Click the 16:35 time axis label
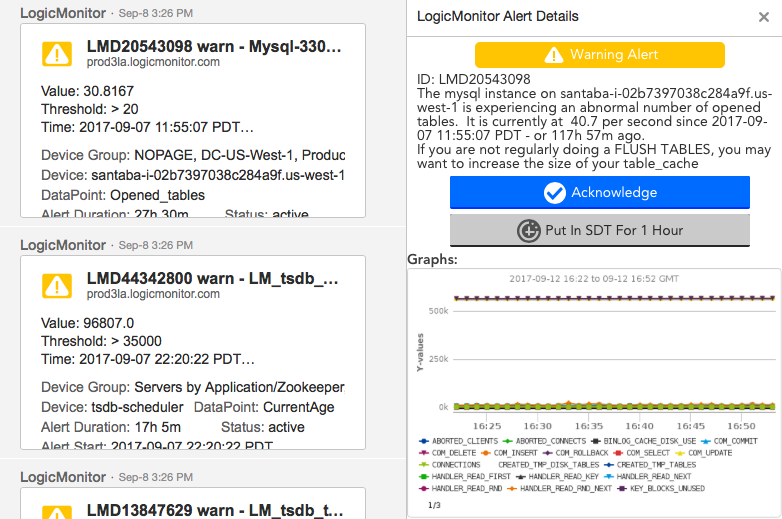The width and height of the screenshot is (782, 519). click(588, 426)
